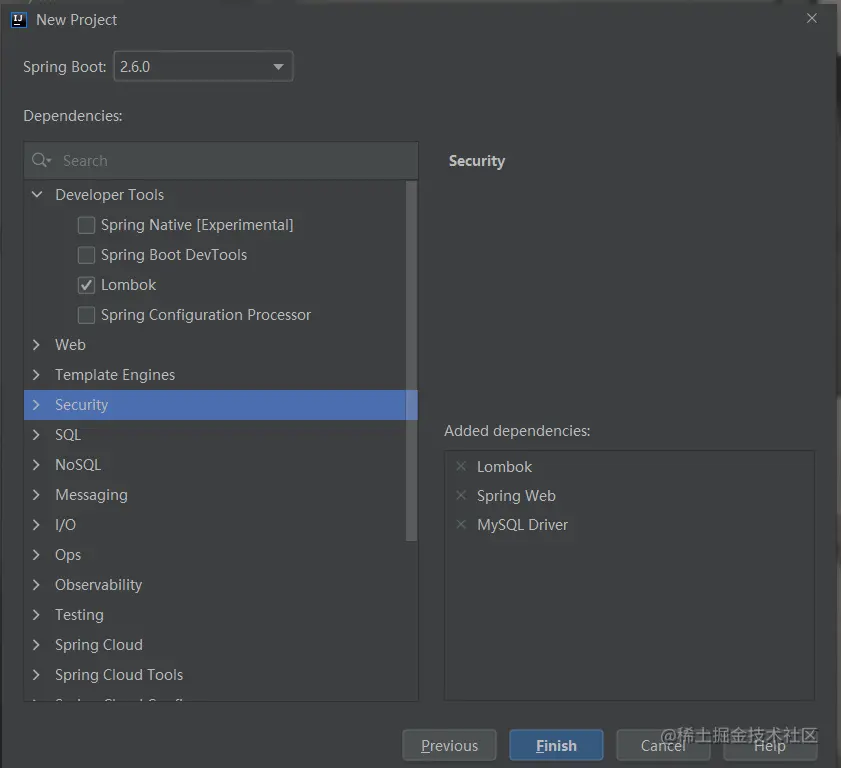Select the Testing row label

(79, 615)
